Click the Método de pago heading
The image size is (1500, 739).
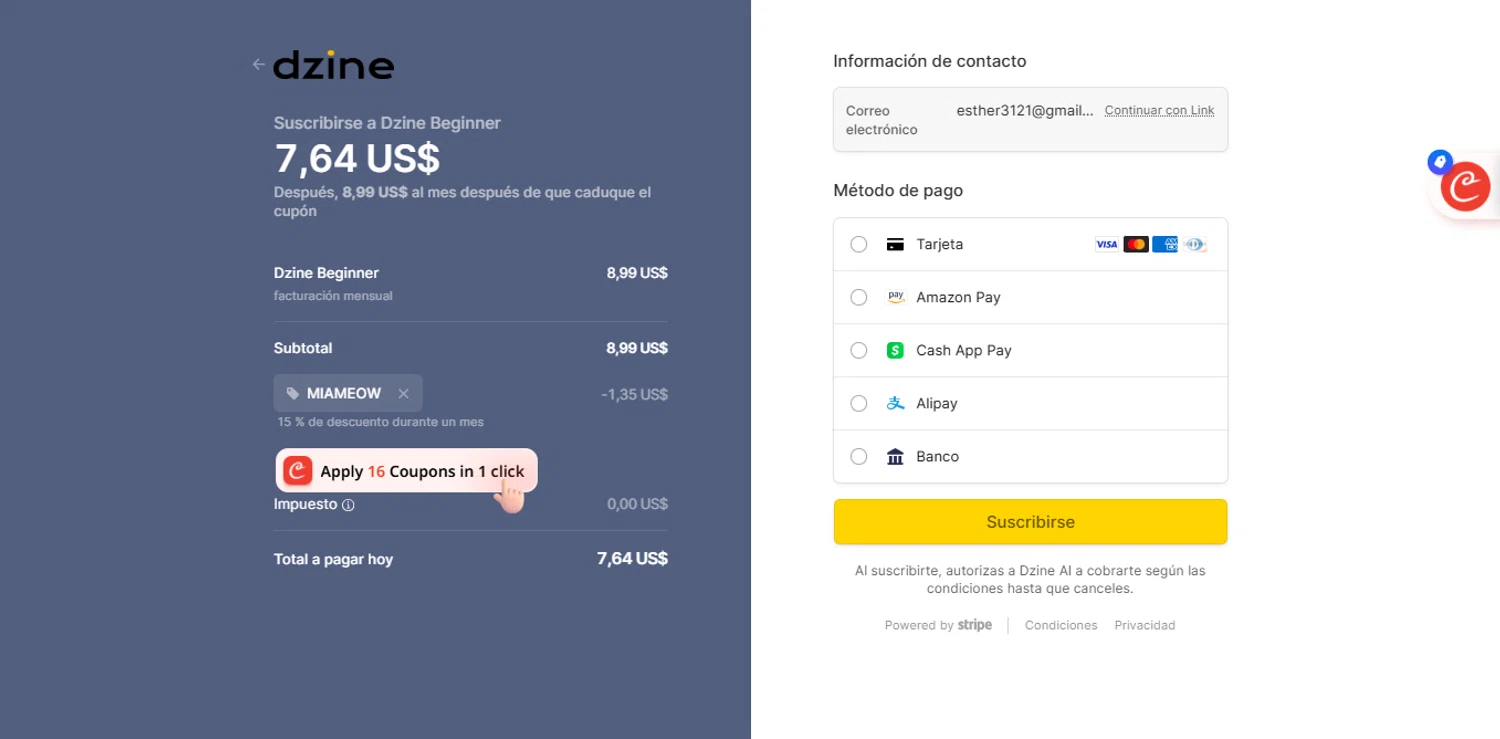(x=898, y=190)
